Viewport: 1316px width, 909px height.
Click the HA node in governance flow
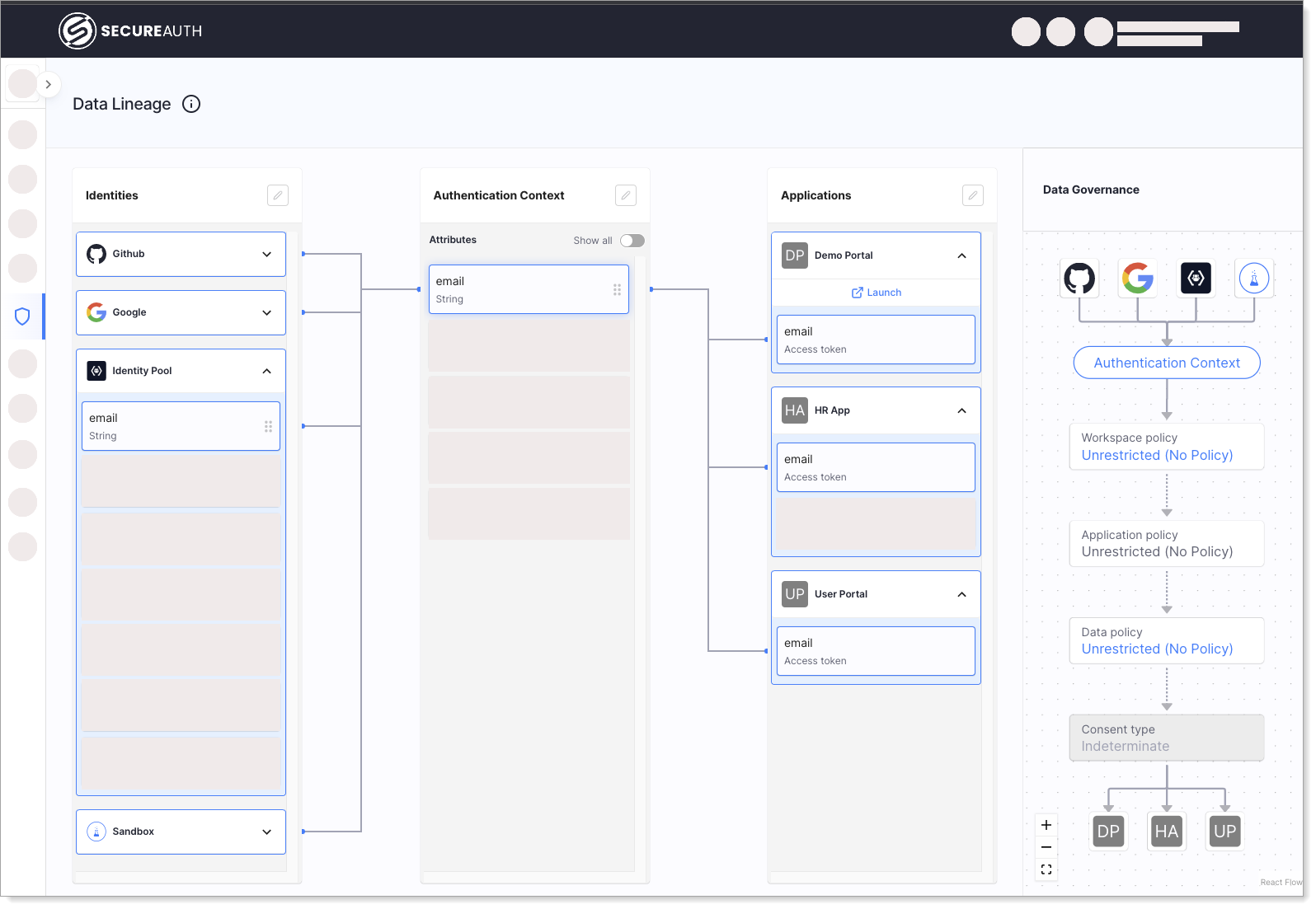[1167, 832]
